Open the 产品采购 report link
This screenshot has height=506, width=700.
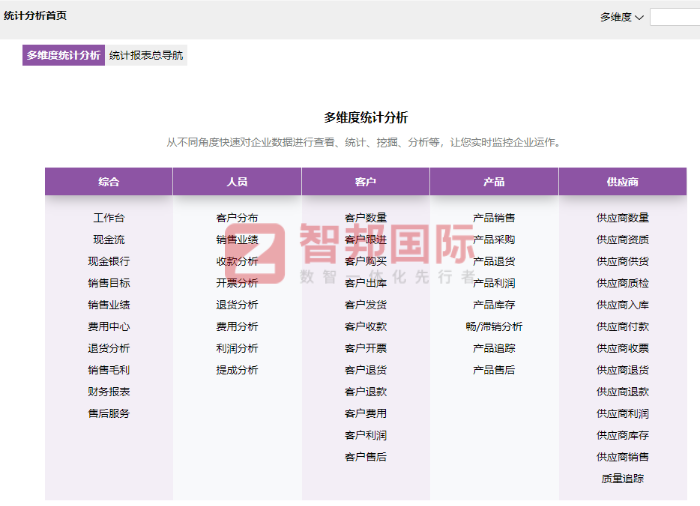494,240
